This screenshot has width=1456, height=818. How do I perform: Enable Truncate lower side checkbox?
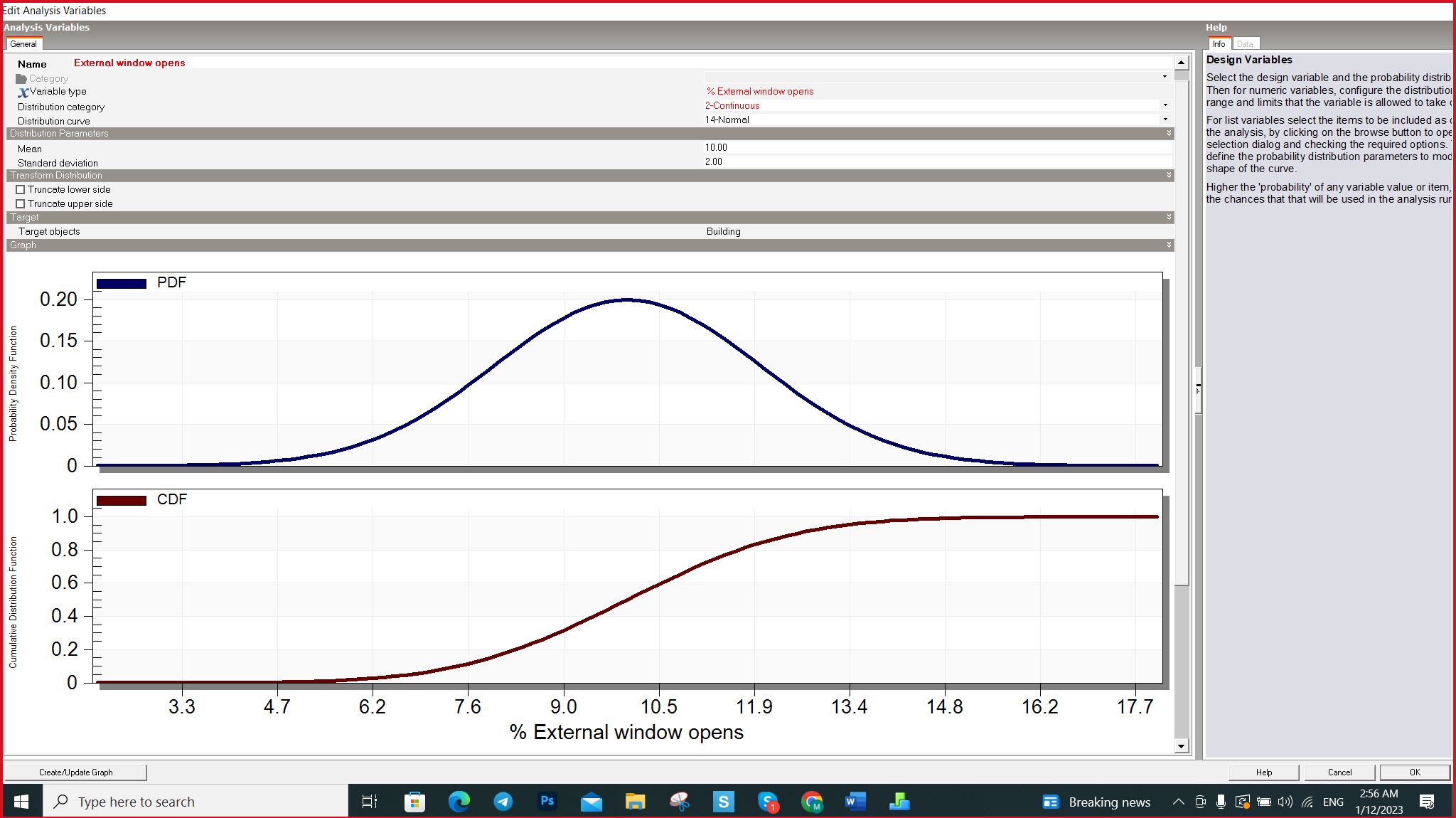click(20, 189)
